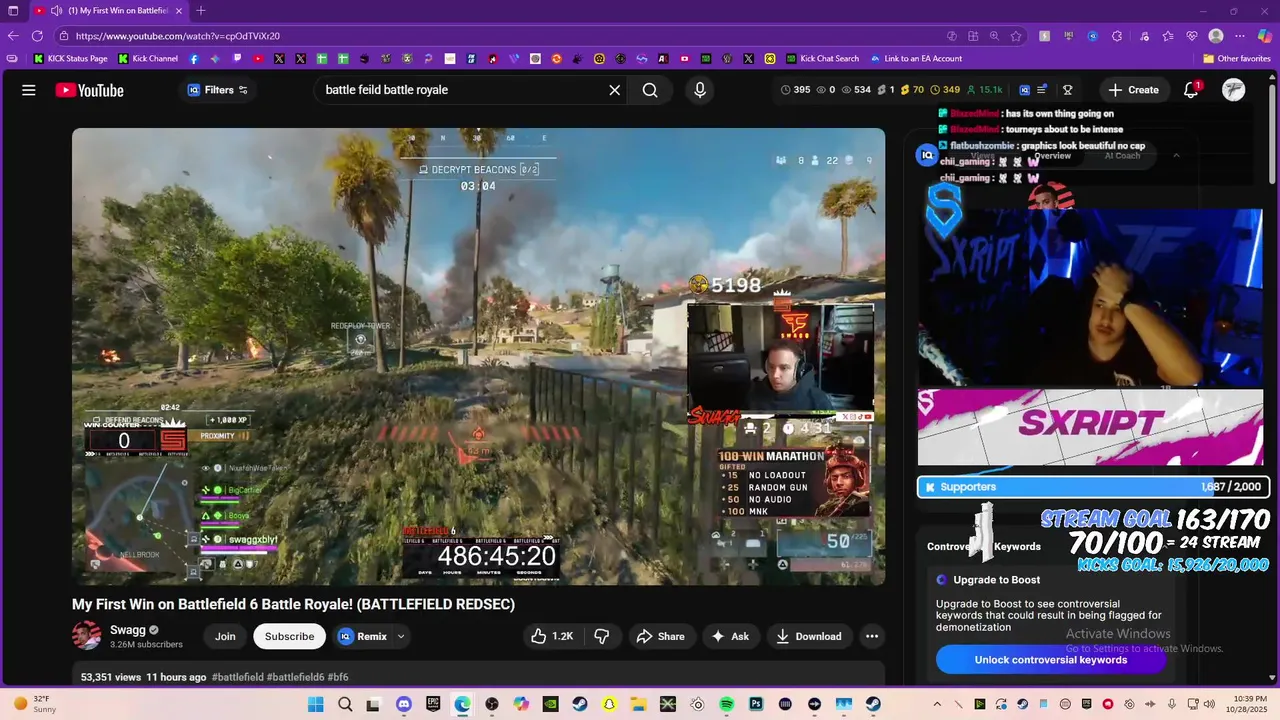Click Unlock controversial keywords
Screen dimensions: 1280x720
coord(1051,660)
